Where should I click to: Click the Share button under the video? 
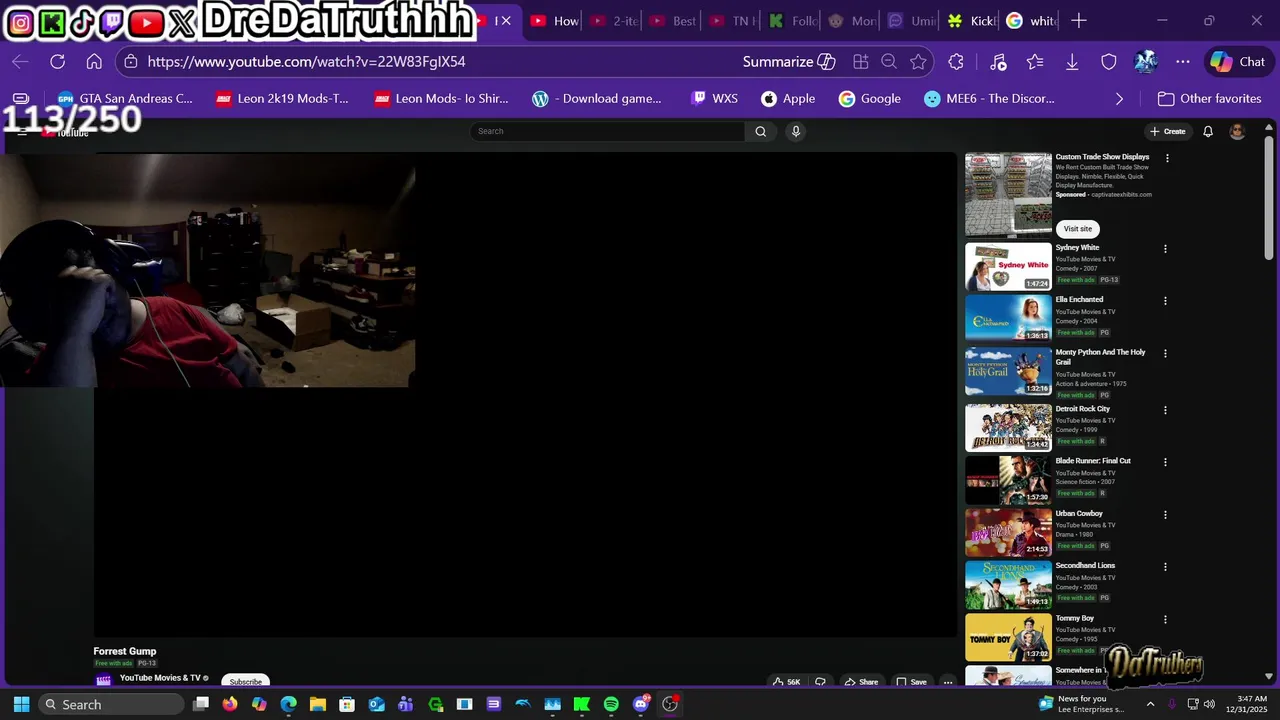861,682
